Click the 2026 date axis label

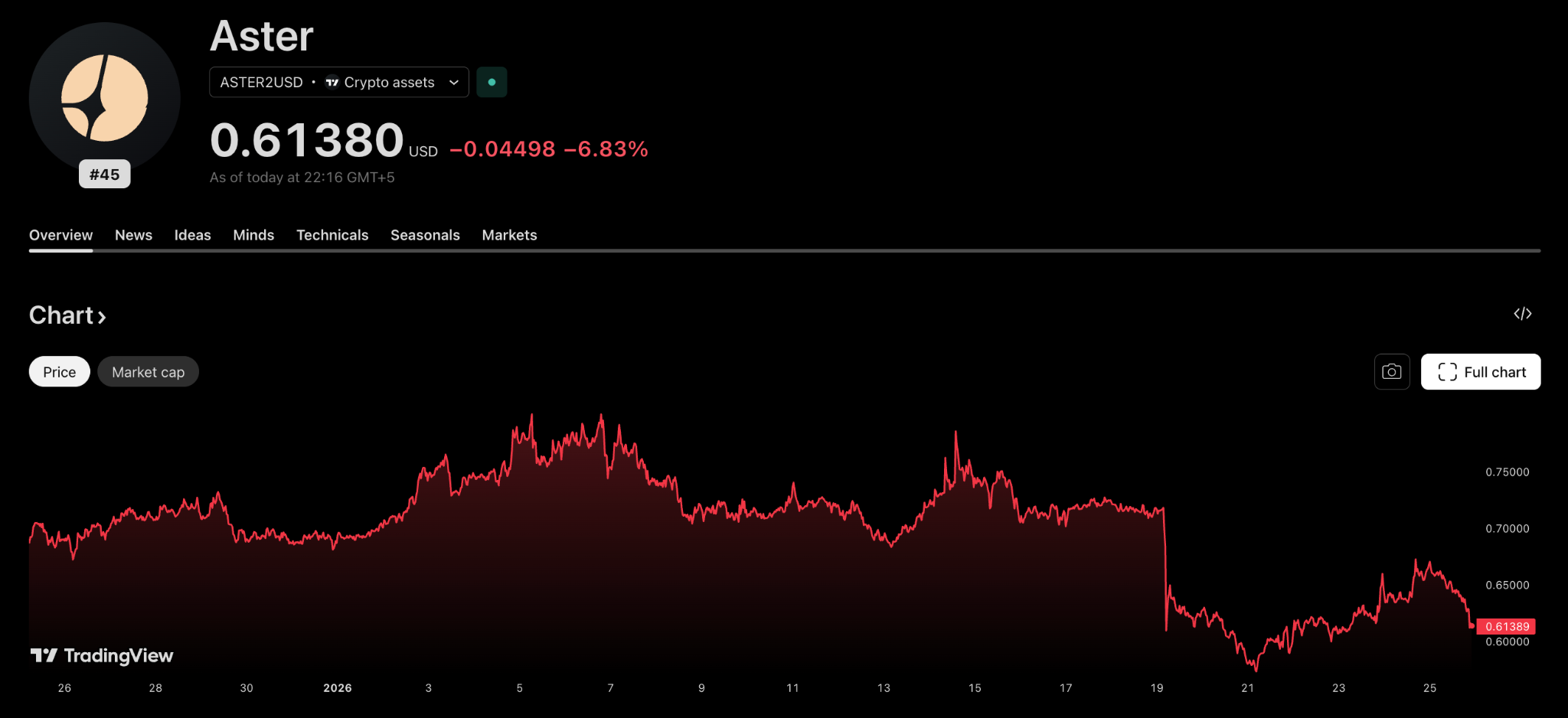click(x=338, y=688)
